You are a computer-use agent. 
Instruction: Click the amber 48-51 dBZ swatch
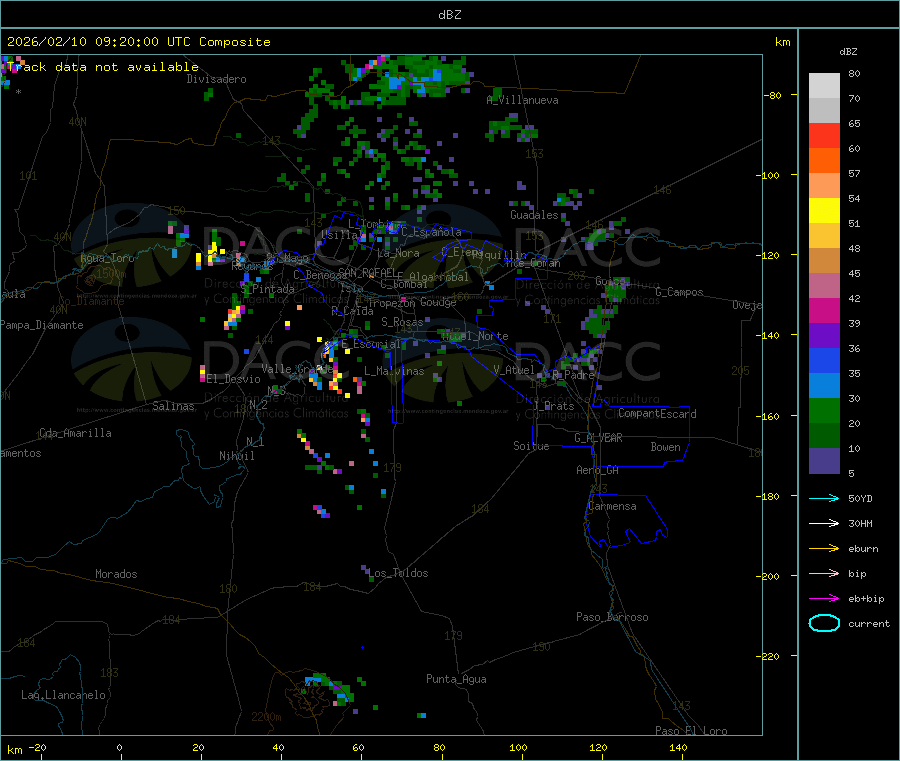click(824, 235)
